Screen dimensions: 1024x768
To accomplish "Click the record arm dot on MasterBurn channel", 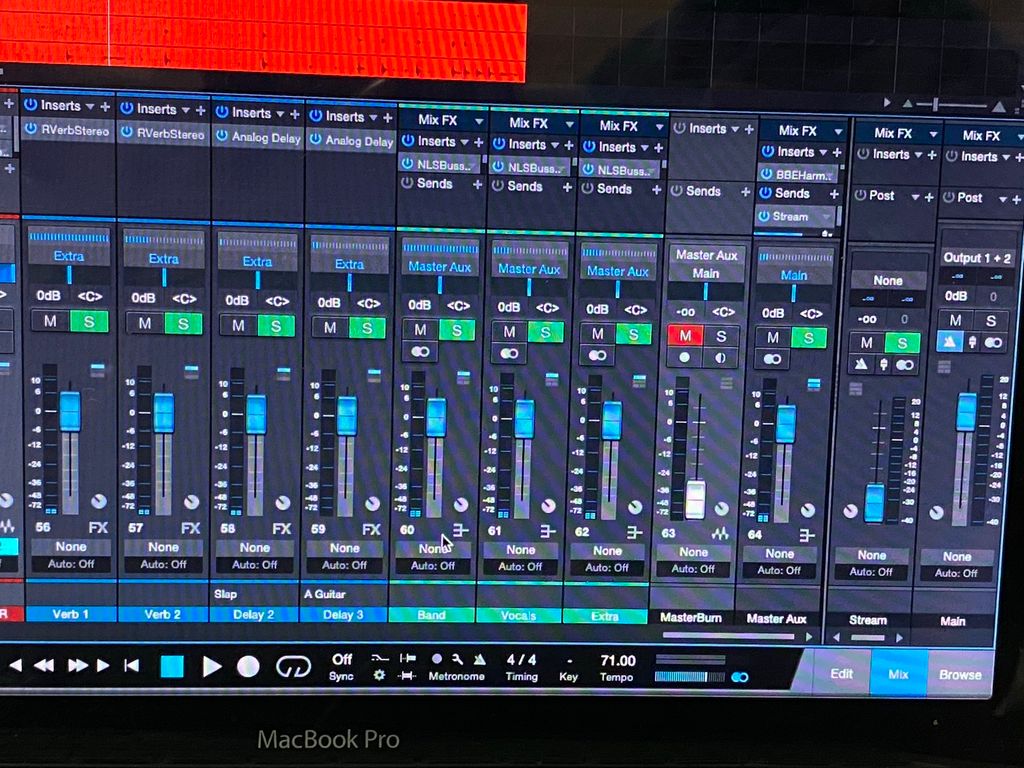I will (684, 358).
